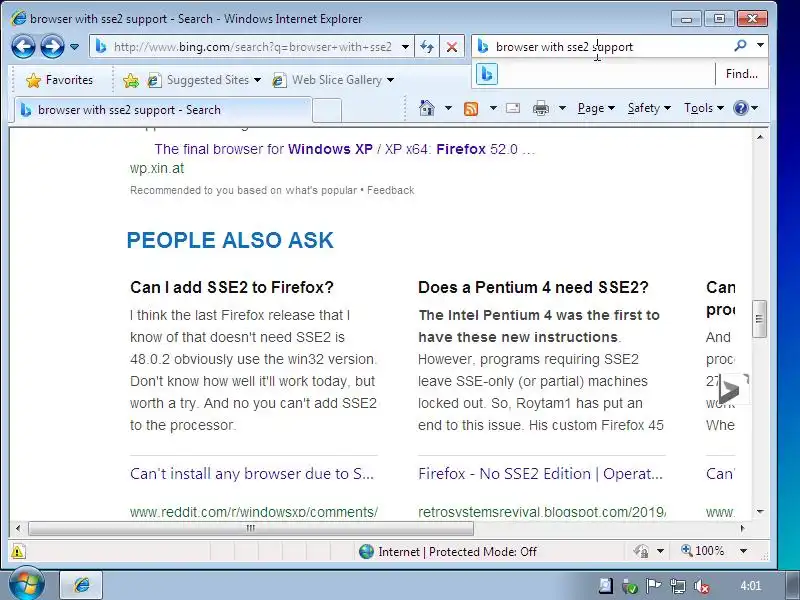Click the vertical scrollbar up arrow

pyautogui.click(x=760, y=137)
